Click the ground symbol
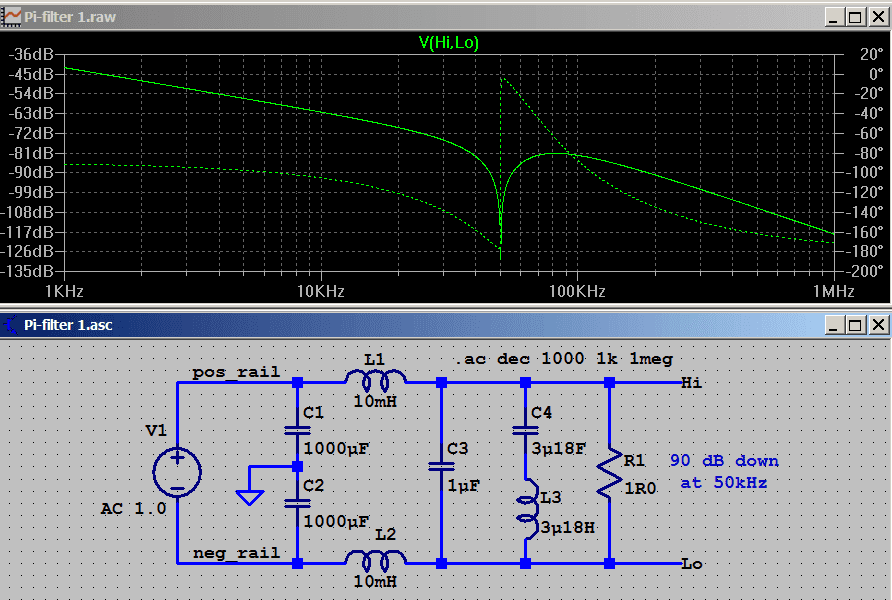The height and width of the screenshot is (600, 892). pyautogui.click(x=250, y=496)
